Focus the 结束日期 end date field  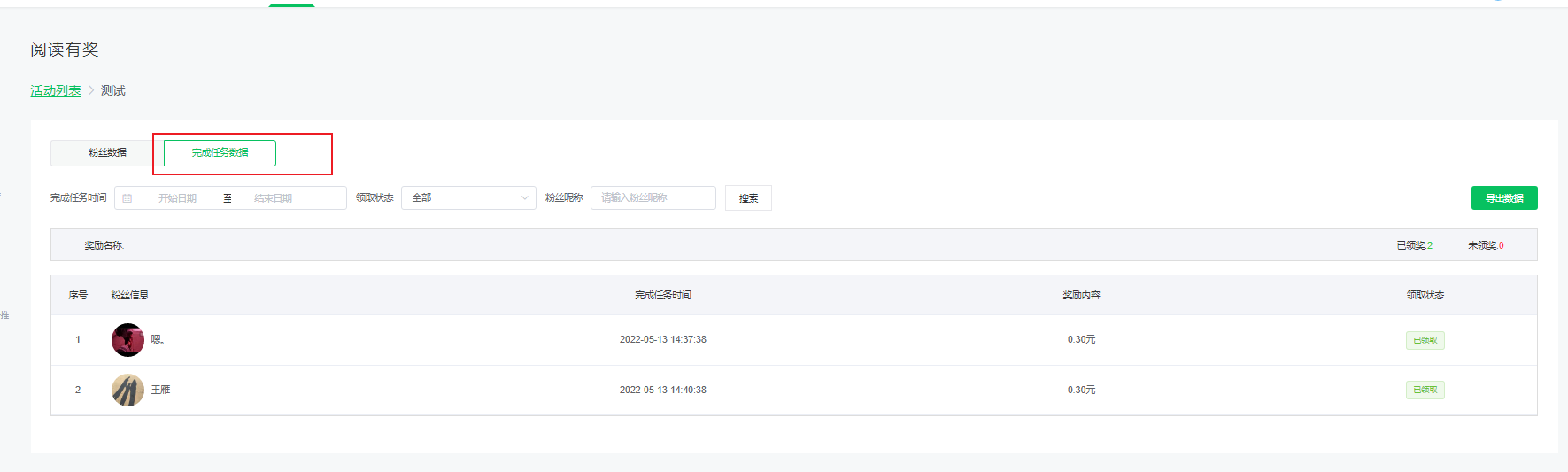coord(274,198)
